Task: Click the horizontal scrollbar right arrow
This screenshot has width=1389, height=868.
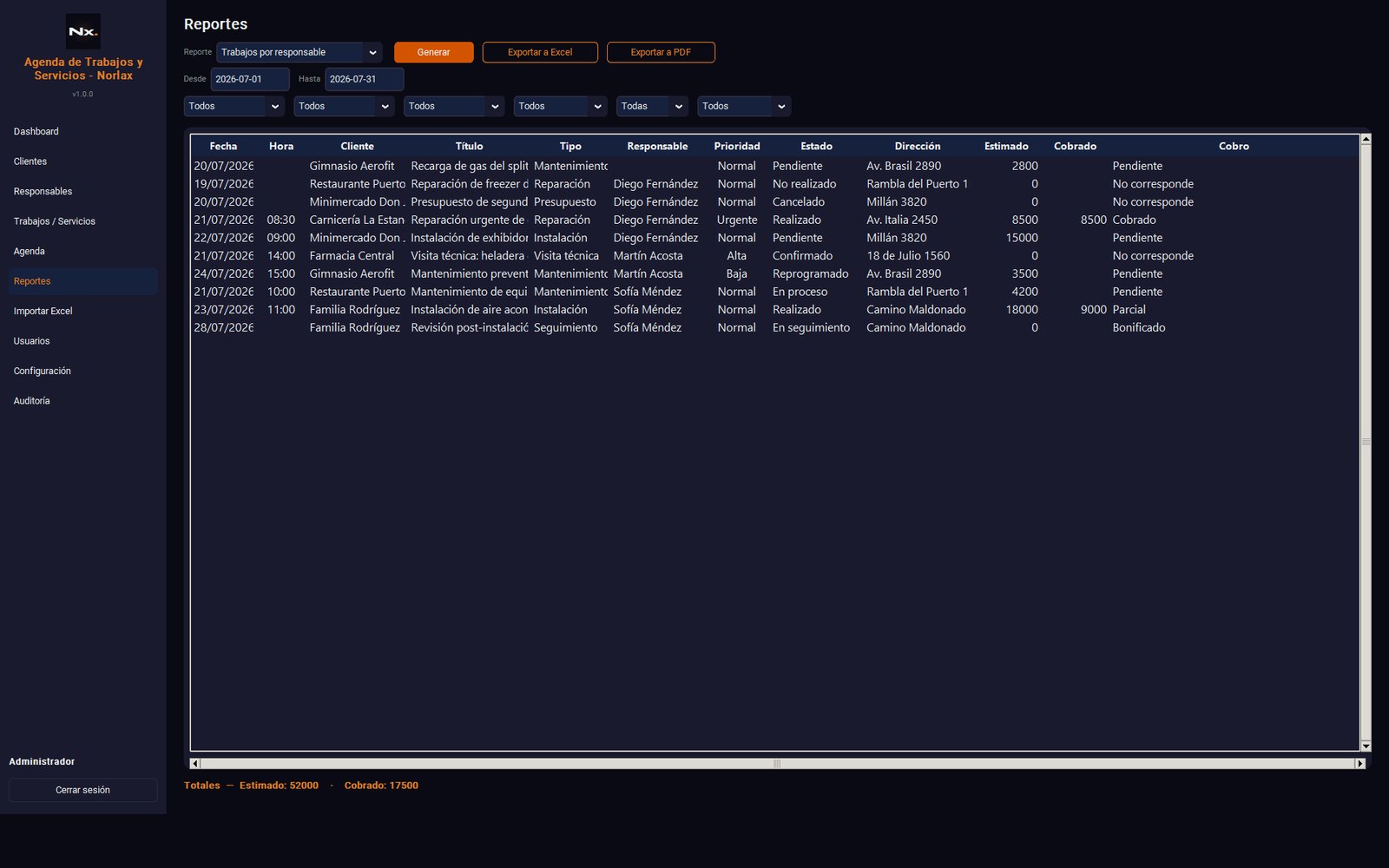Action: [1360, 764]
